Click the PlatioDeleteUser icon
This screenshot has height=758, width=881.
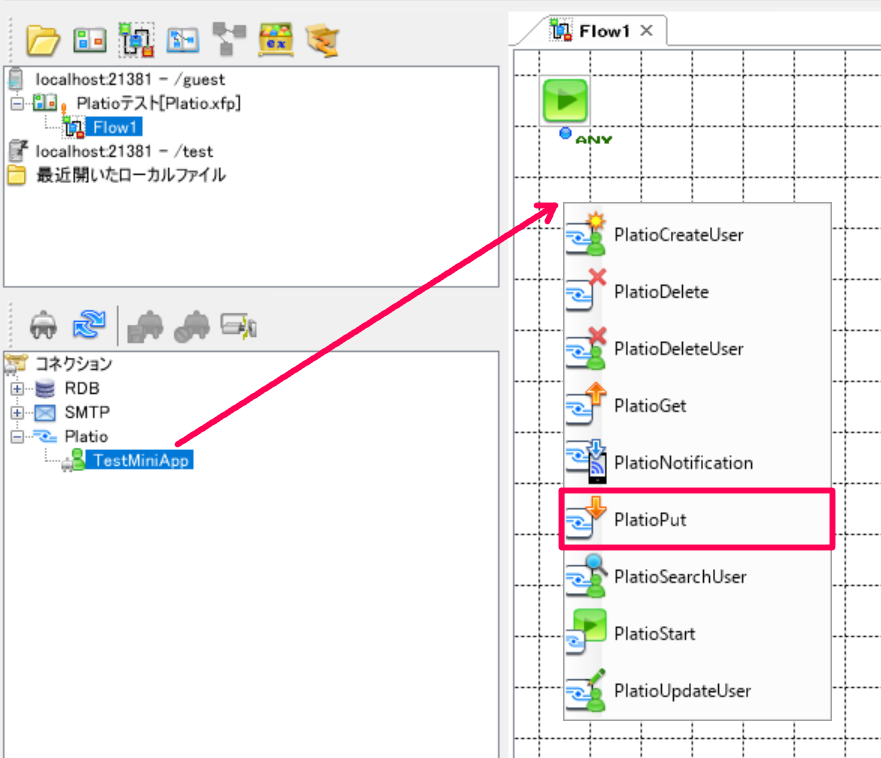click(585, 348)
